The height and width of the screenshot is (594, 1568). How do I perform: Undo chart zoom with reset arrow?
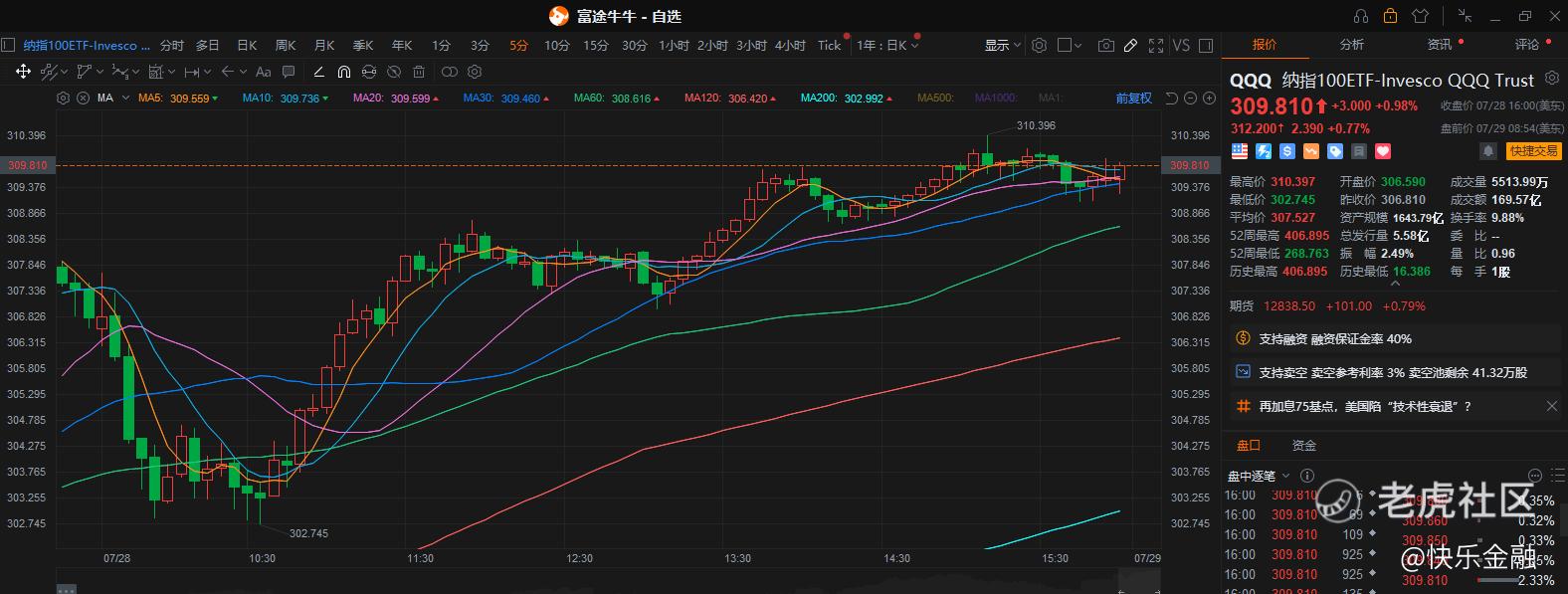click(1172, 99)
